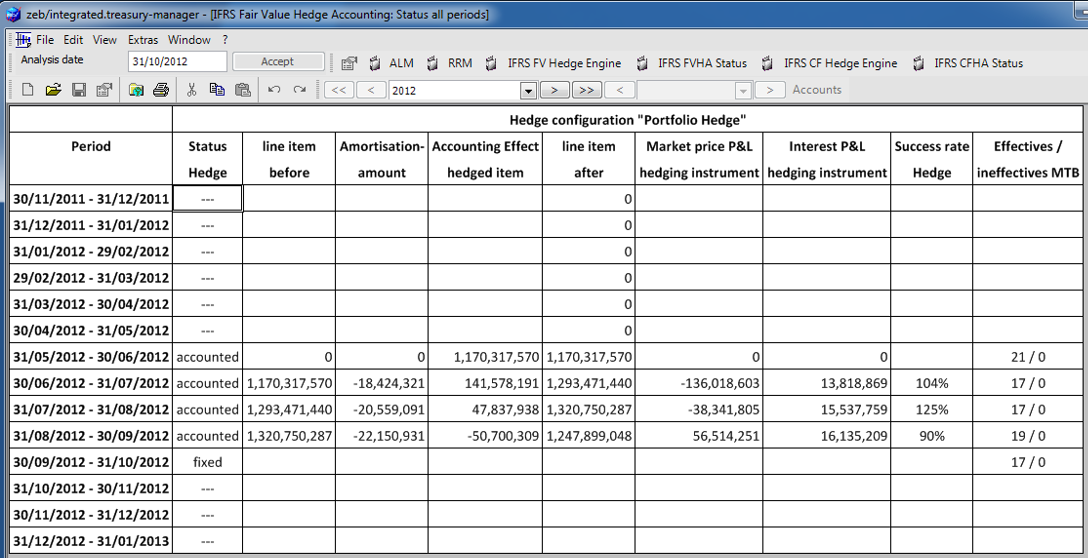1088x558 pixels.
Task: Select the 30/09/2012 - 31/10/2012 fixed status cell
Action: pyautogui.click(x=207, y=462)
